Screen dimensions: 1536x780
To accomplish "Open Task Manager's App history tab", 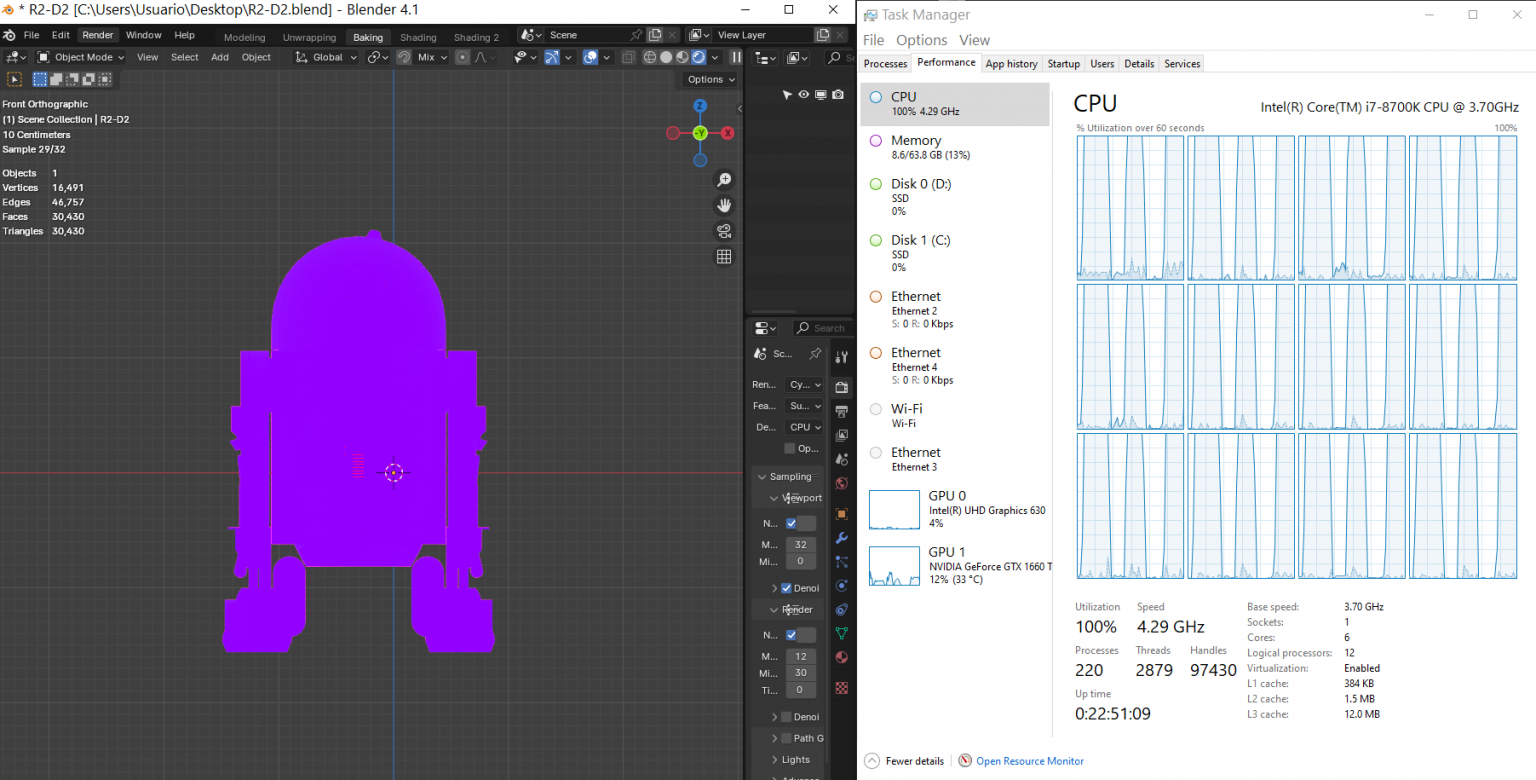I will coord(1011,64).
